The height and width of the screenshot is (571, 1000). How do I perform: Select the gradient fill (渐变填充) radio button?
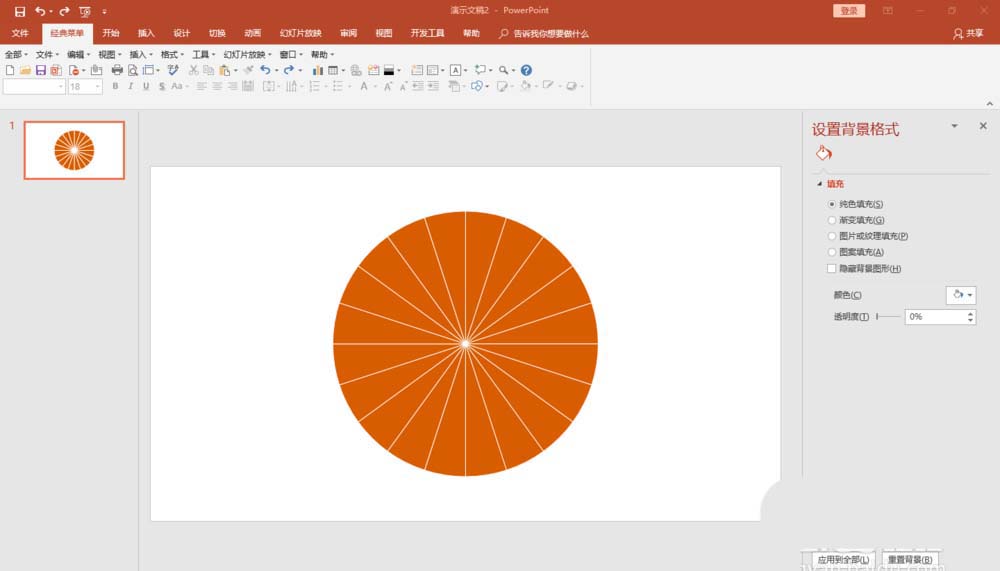click(832, 220)
